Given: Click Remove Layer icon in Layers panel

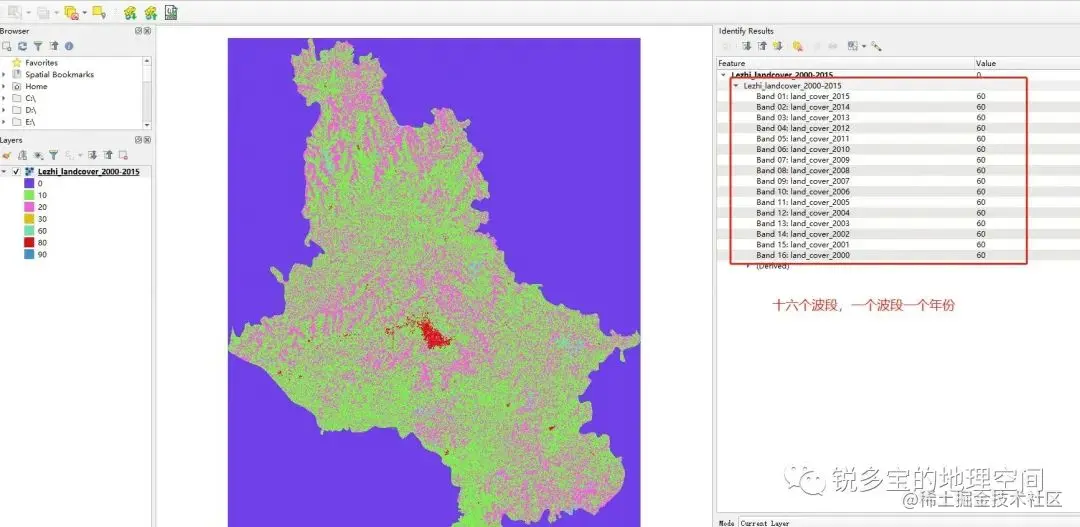Looking at the screenshot, I should click(x=123, y=156).
